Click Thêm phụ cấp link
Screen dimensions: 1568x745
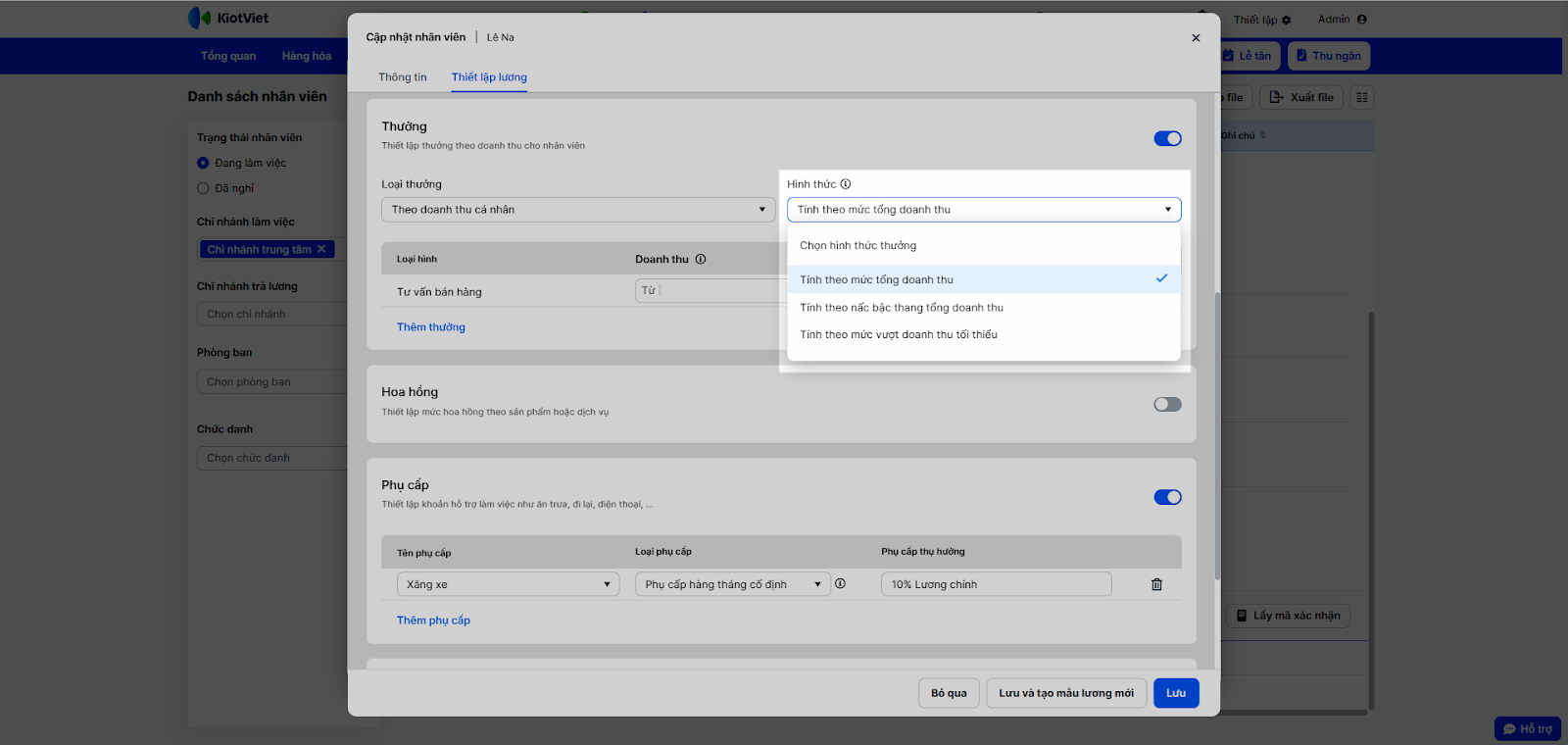433,621
